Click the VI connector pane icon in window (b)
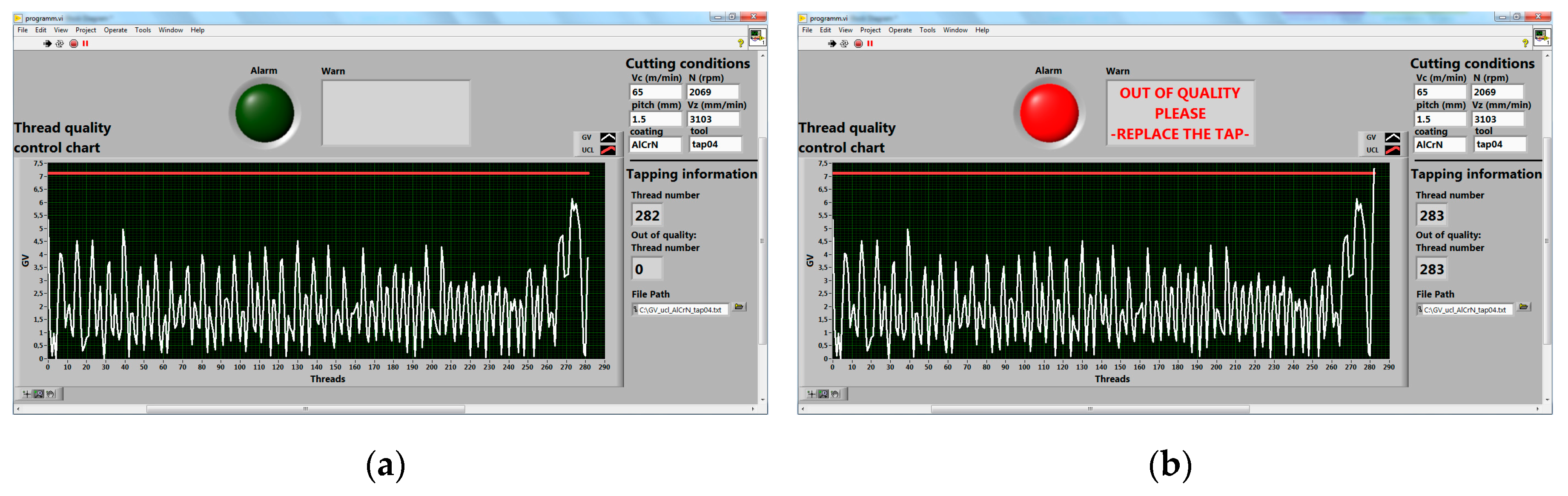The image size is (1568, 496). pyautogui.click(x=1542, y=37)
